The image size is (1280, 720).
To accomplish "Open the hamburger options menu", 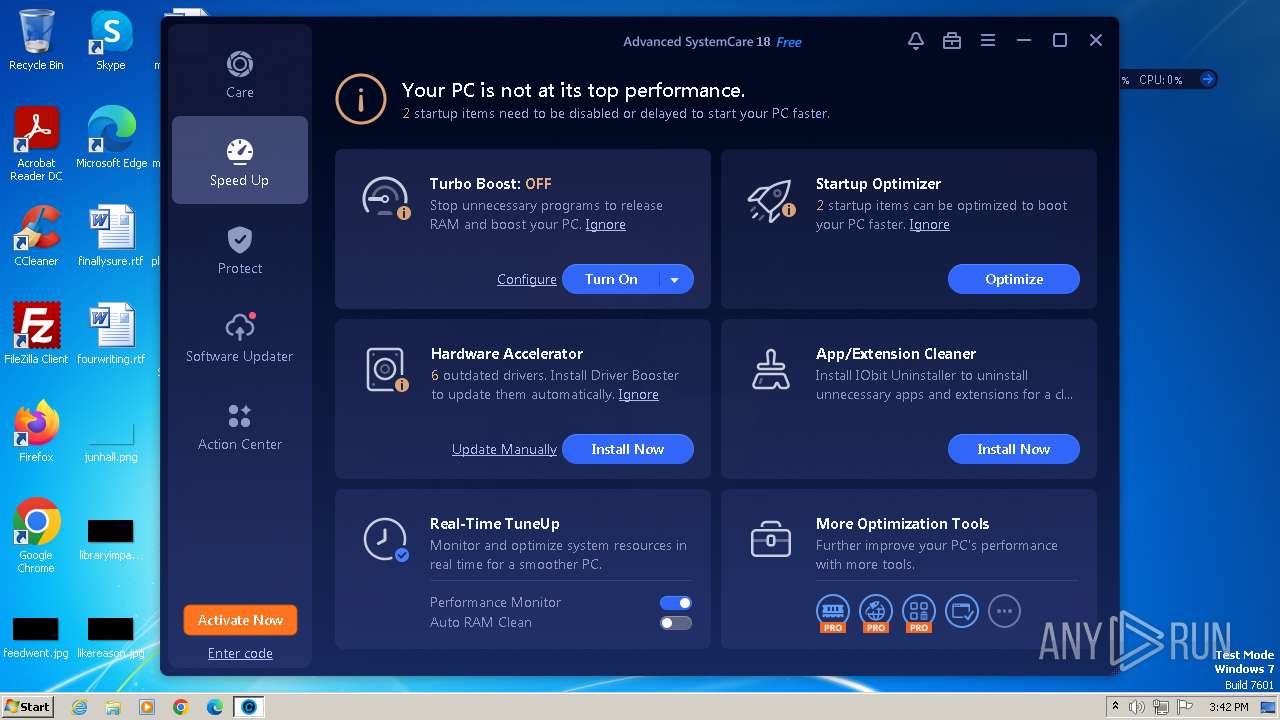I will [x=987, y=40].
